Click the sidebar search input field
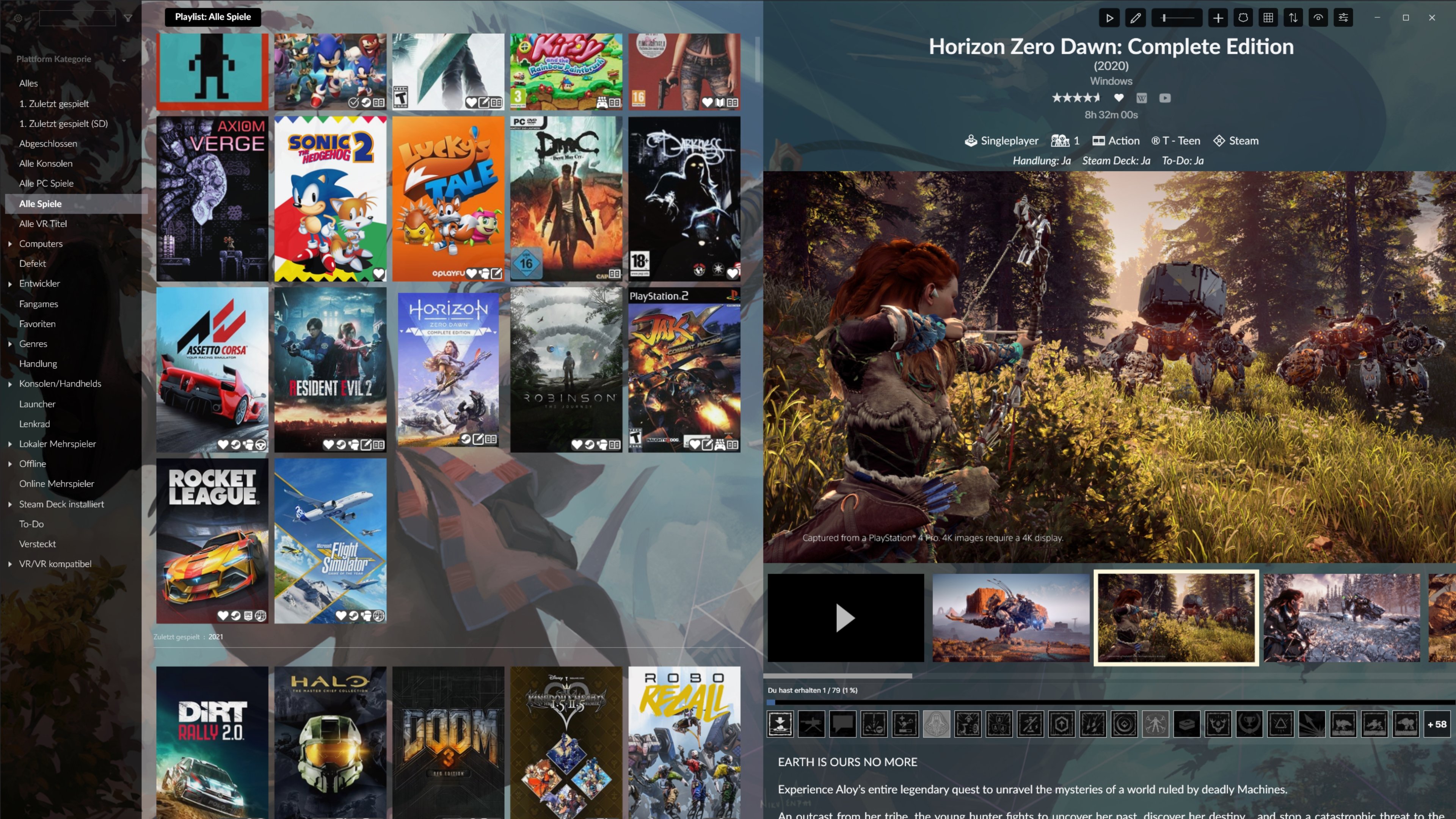This screenshot has height=819, width=1456. (77, 18)
